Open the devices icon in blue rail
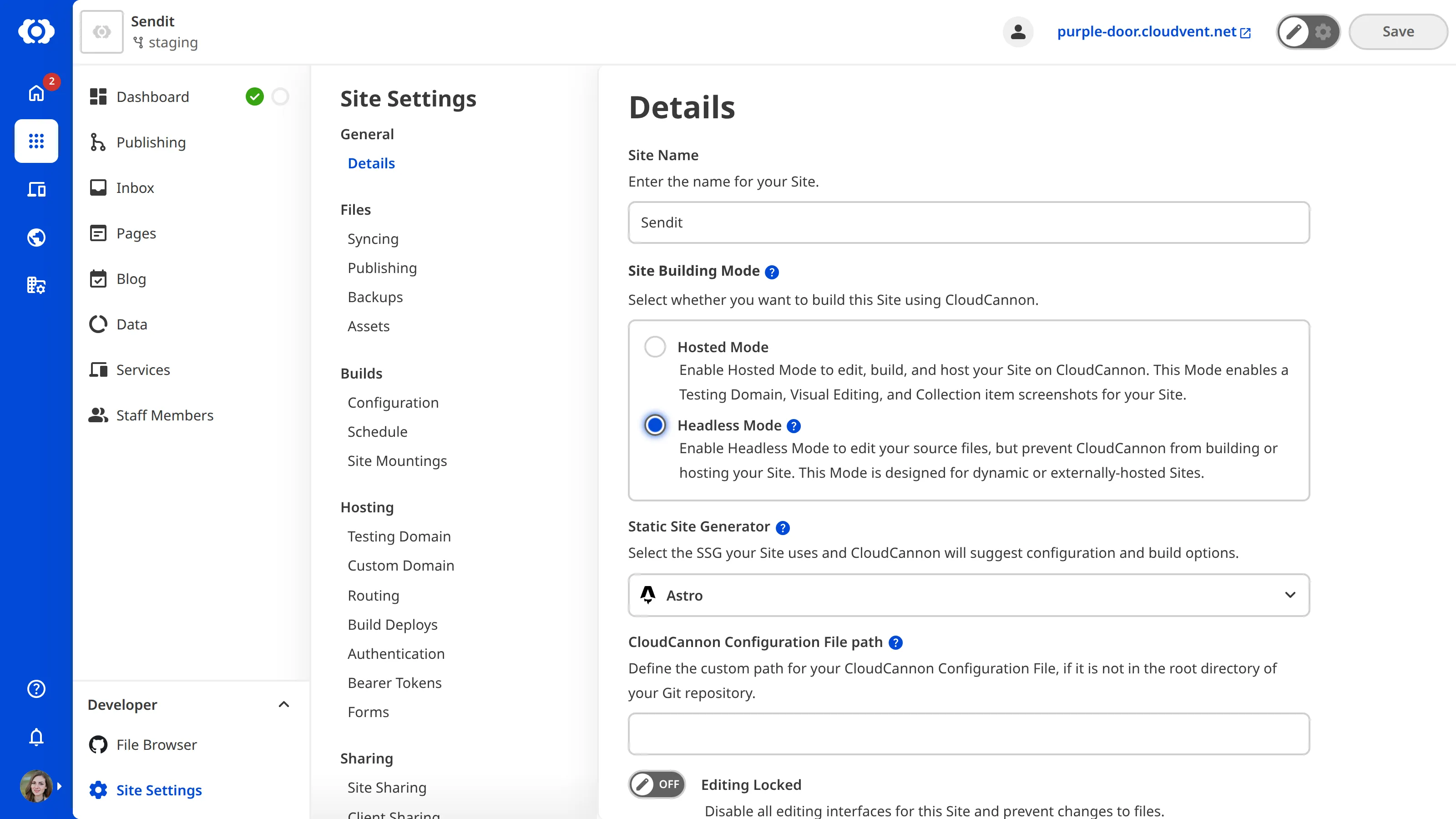The height and width of the screenshot is (819, 1456). point(36,189)
